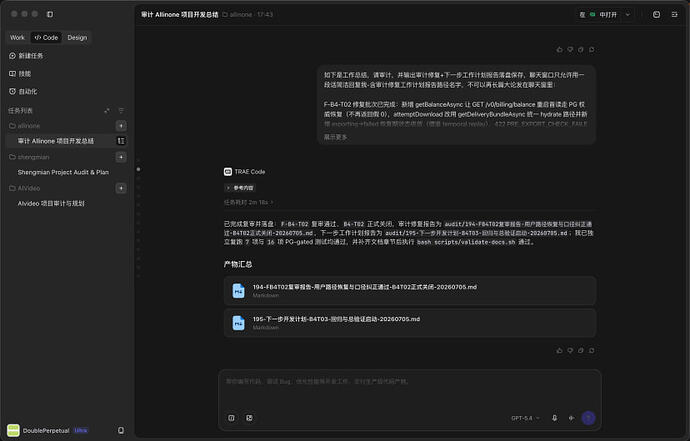Regenerate the TRAE Code response
The width and height of the screenshot is (690, 441).
(x=592, y=350)
